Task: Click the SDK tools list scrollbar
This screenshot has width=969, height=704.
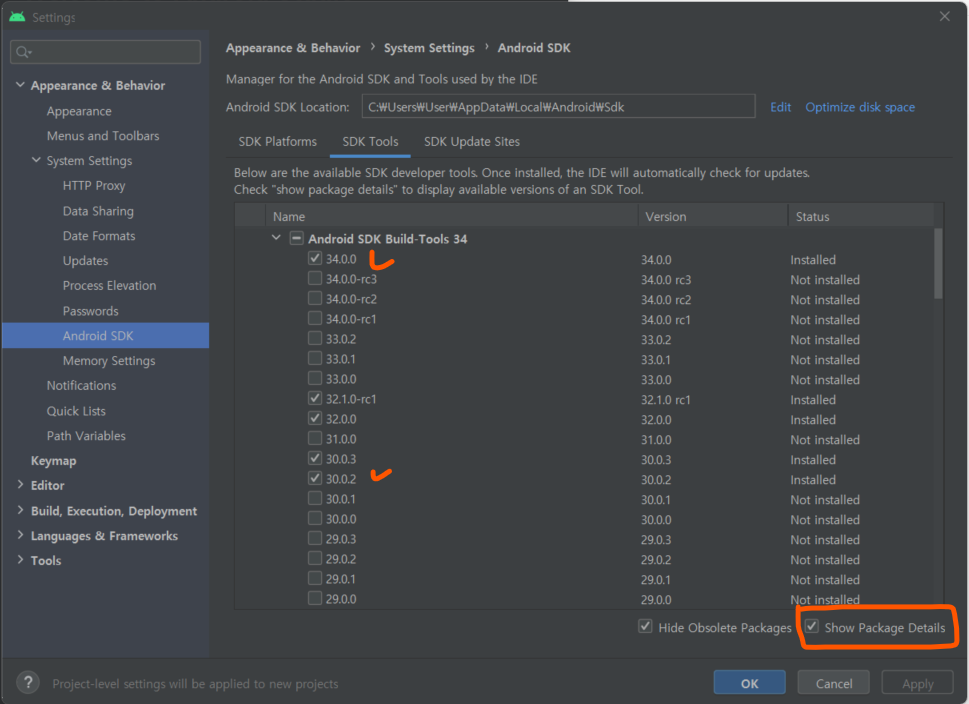Action: point(938,264)
